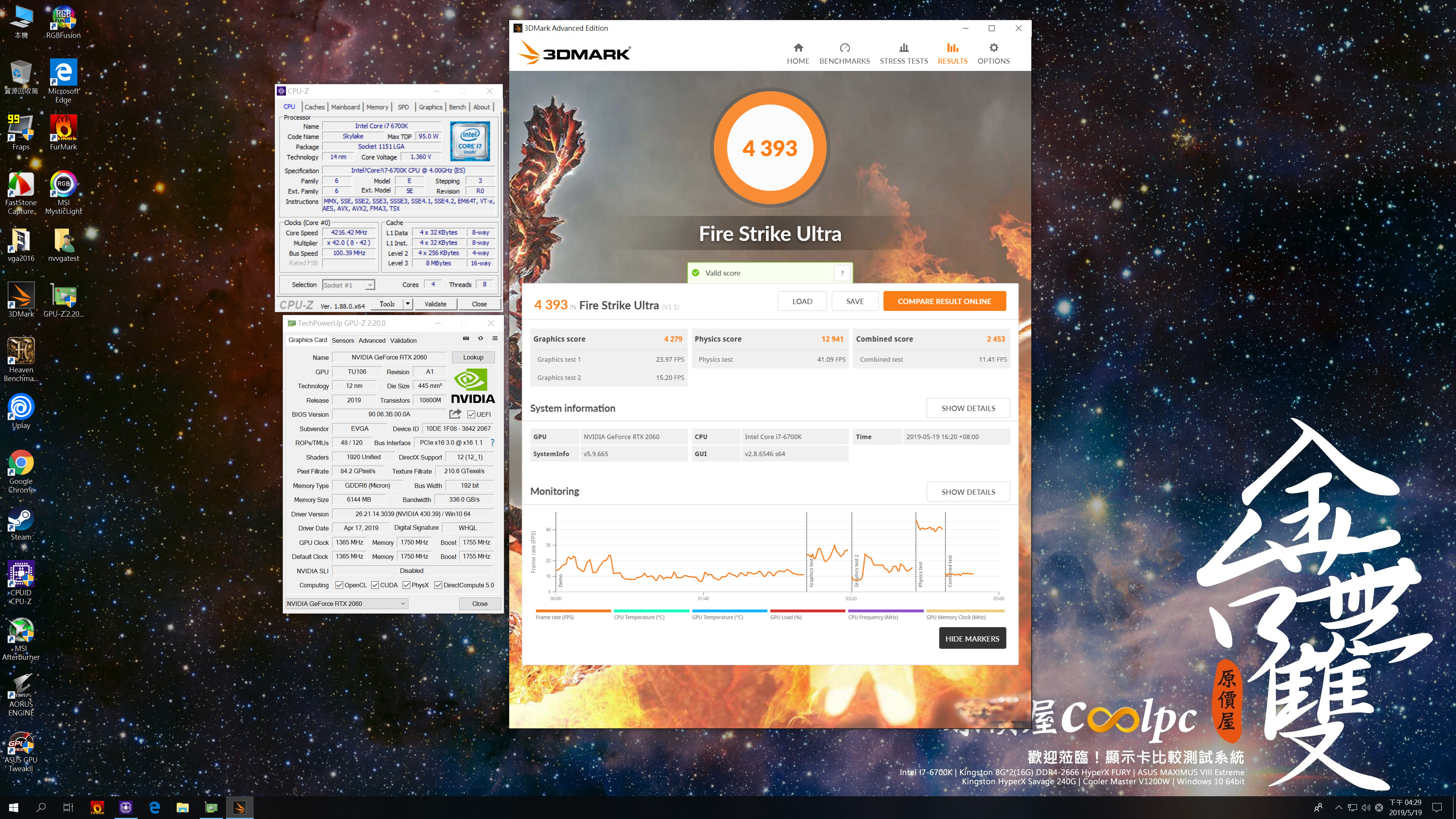Click FurMark icon in the taskbar
Image resolution: width=1456 pixels, height=819 pixels.
pos(97,807)
